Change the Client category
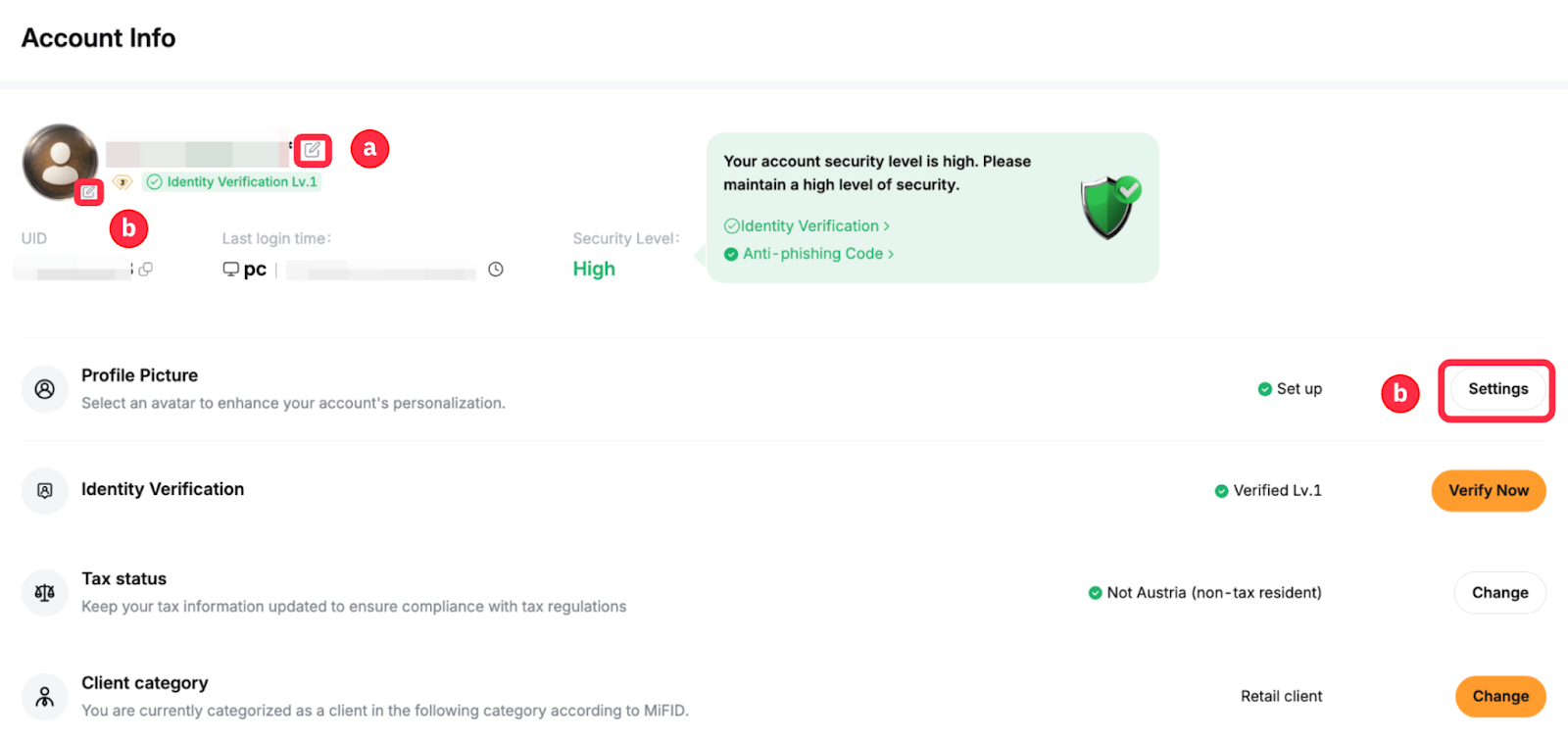 click(1499, 697)
